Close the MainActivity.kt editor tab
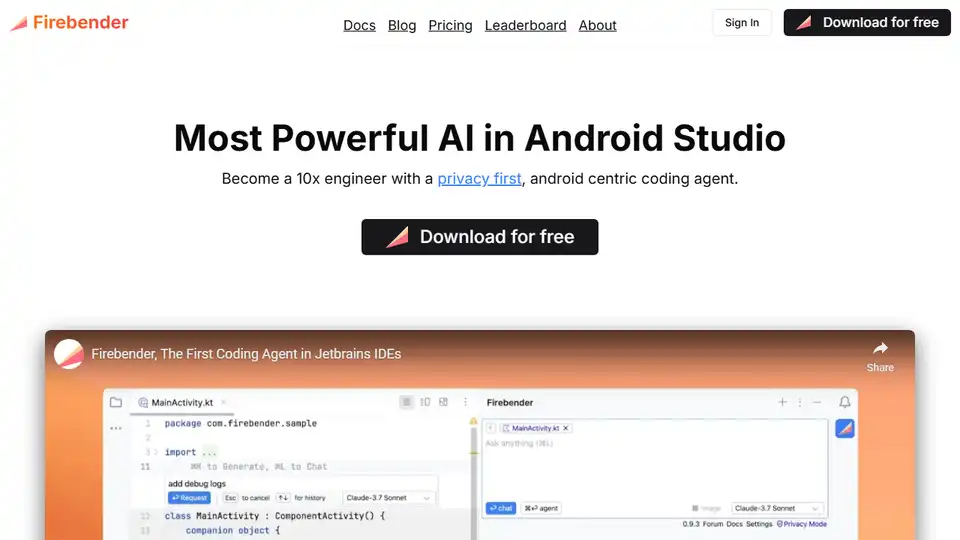Screen dimensions: 960x540 (x=223, y=402)
